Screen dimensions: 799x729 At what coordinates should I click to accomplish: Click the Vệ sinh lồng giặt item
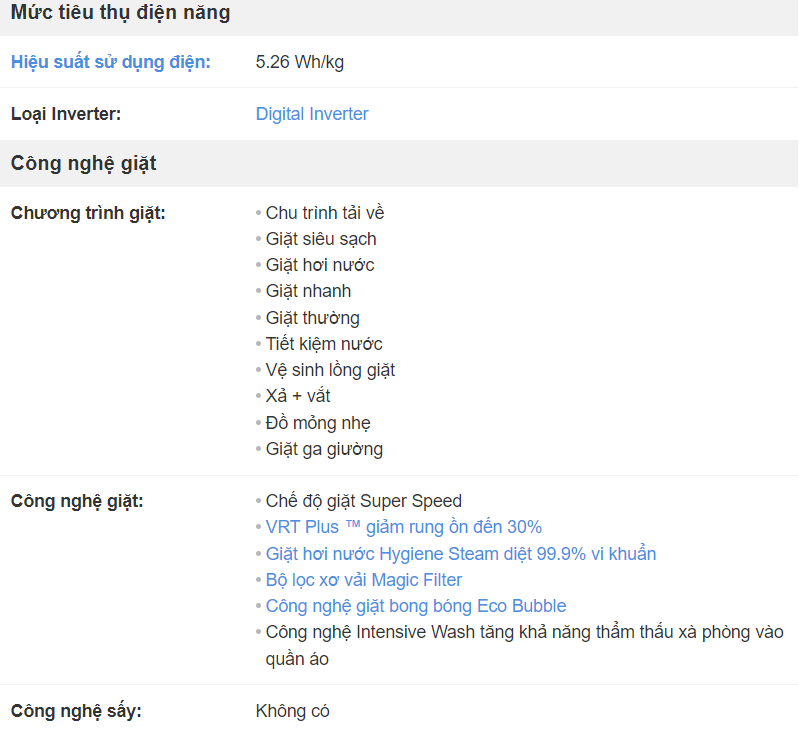point(330,370)
